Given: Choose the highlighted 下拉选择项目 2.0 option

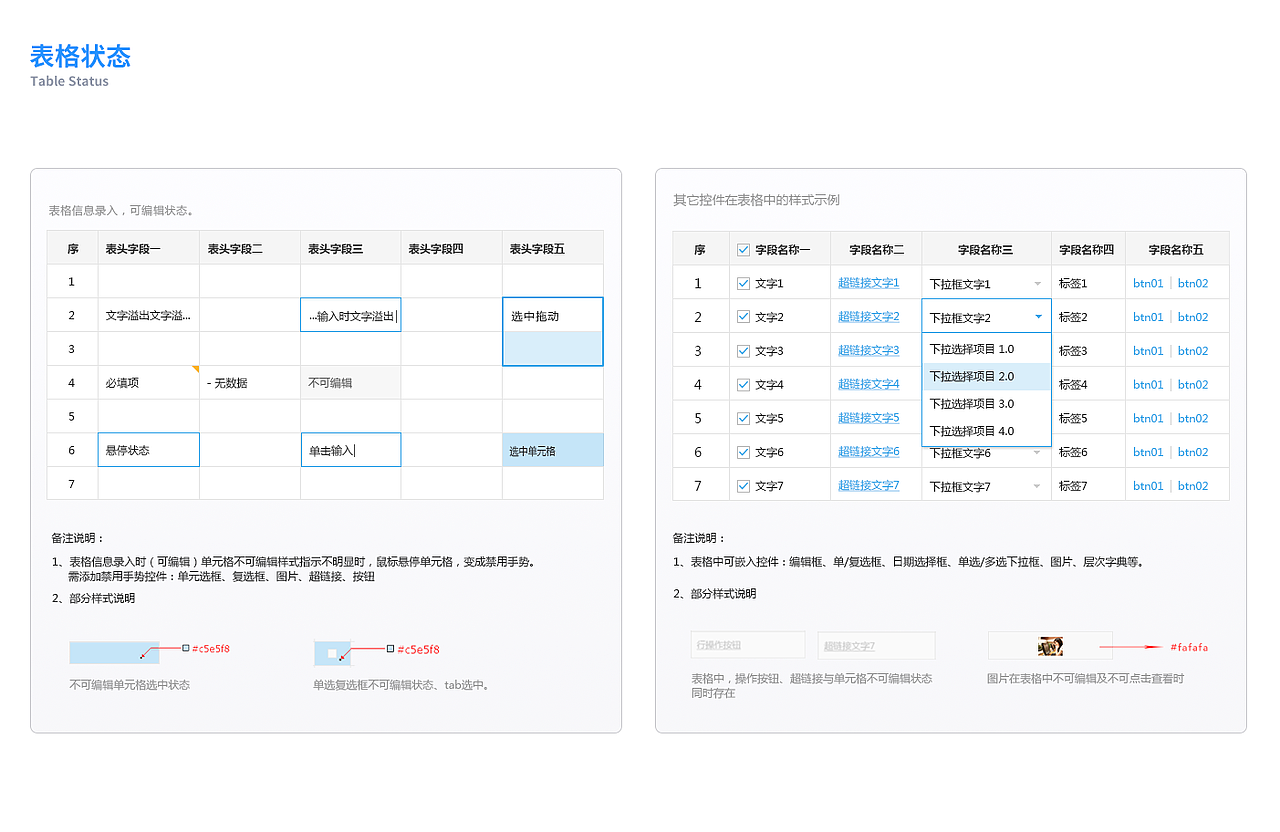Looking at the screenshot, I should 986,377.
